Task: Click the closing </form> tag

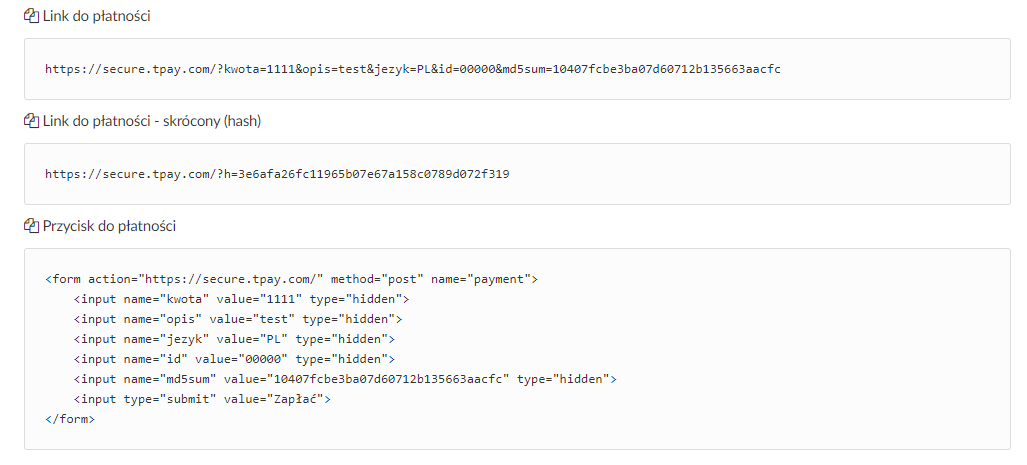Action: tap(70, 419)
